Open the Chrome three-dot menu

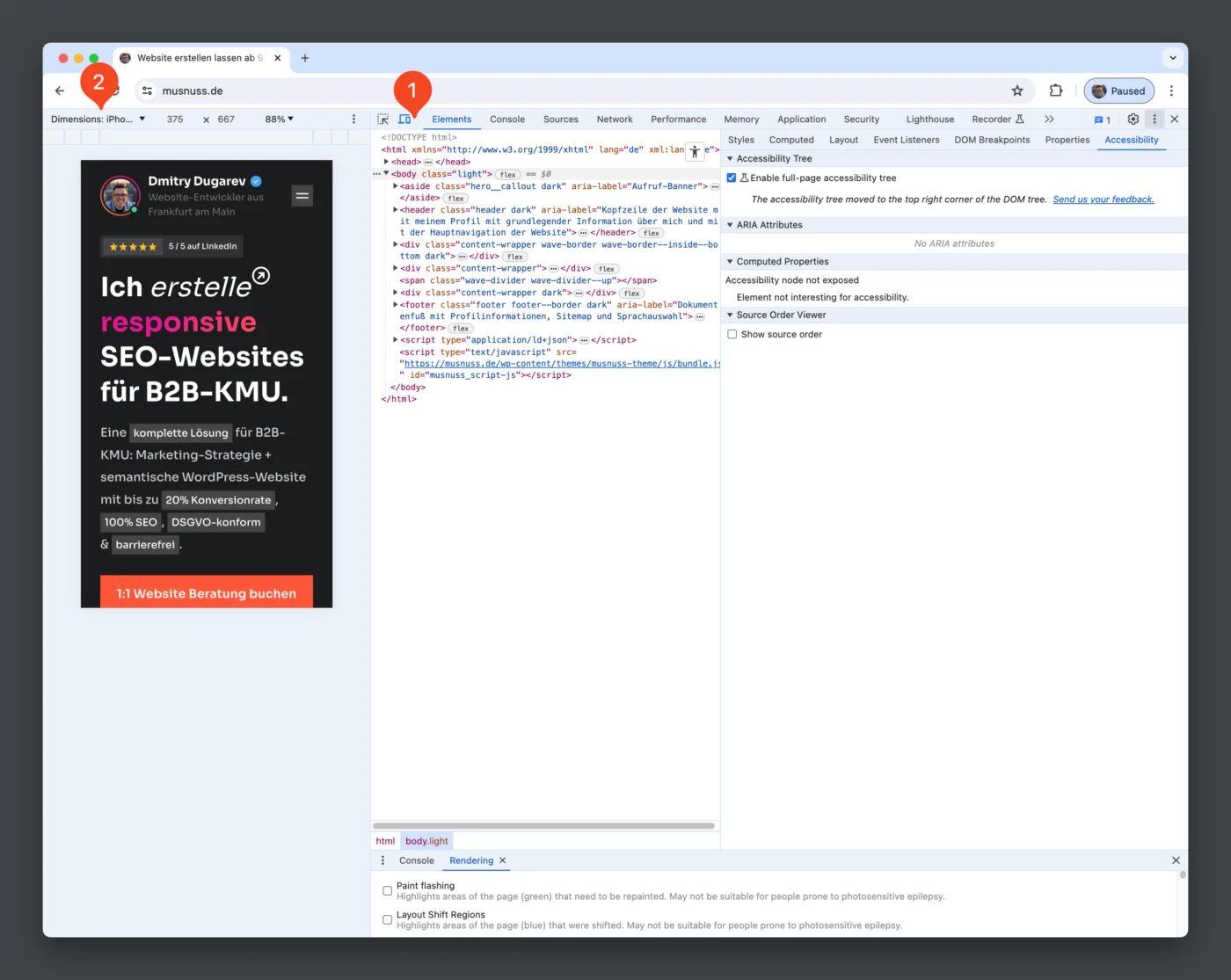click(x=1171, y=91)
